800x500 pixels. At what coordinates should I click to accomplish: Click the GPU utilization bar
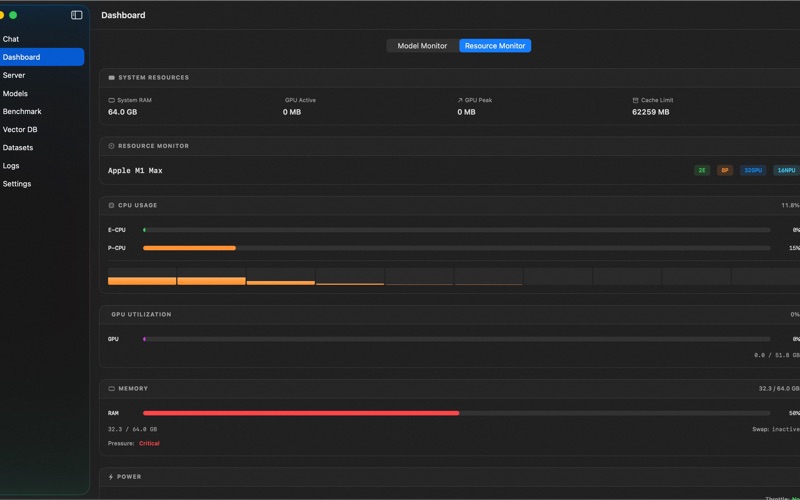(x=457, y=339)
